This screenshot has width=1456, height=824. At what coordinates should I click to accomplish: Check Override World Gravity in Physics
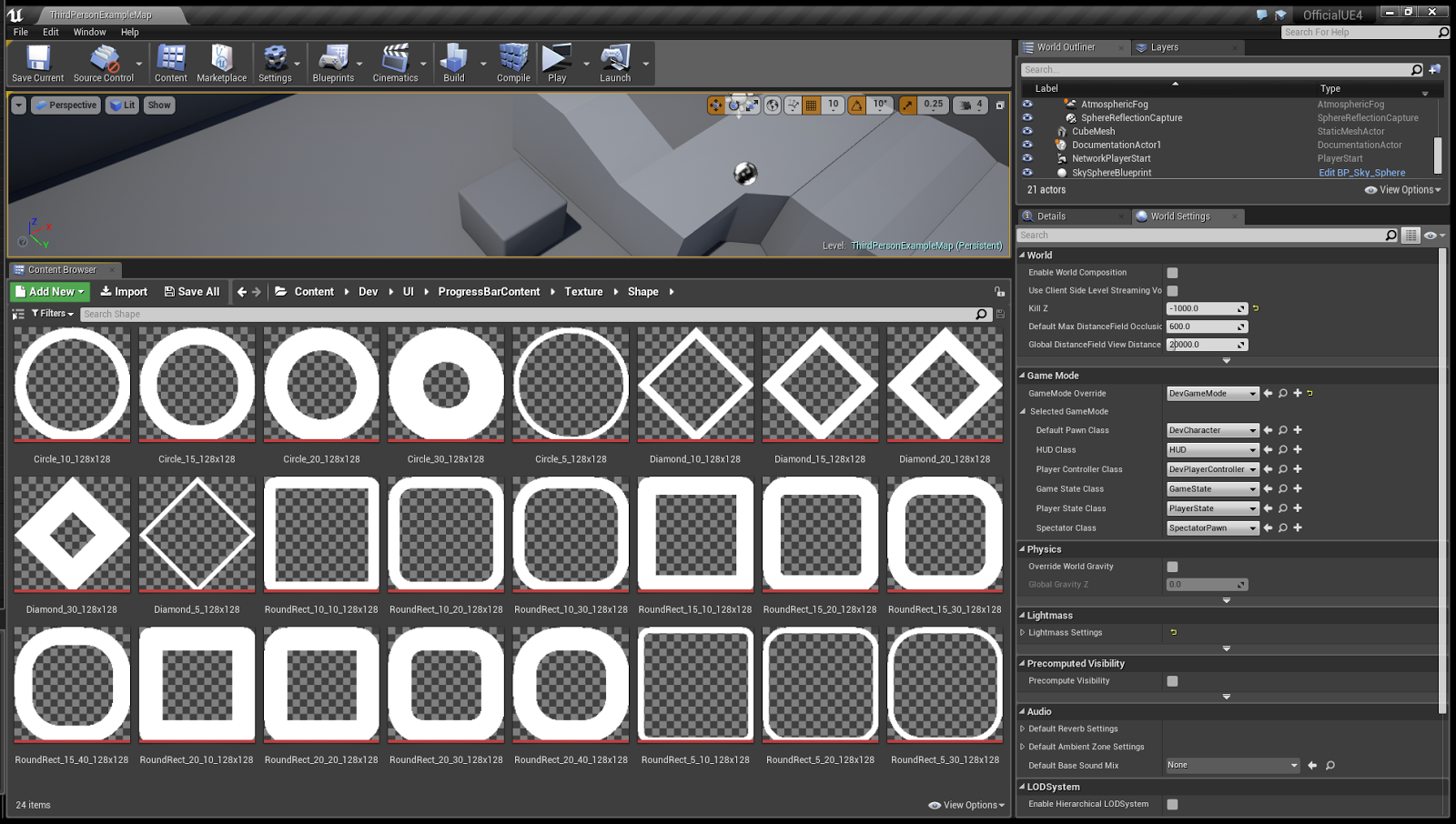[1172, 566]
